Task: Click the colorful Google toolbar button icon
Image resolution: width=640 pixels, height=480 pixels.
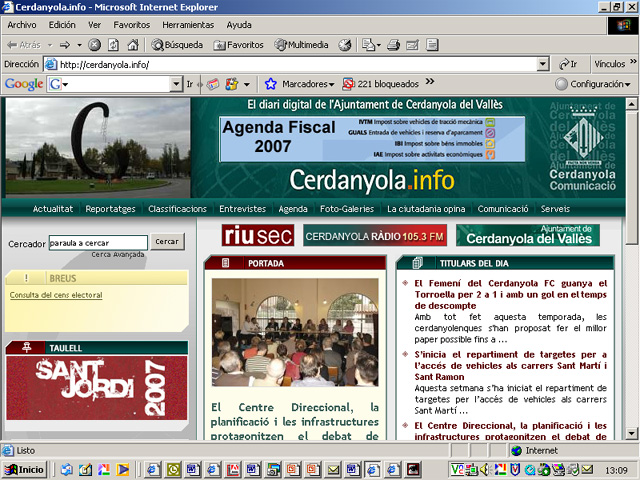Action: 232,84
